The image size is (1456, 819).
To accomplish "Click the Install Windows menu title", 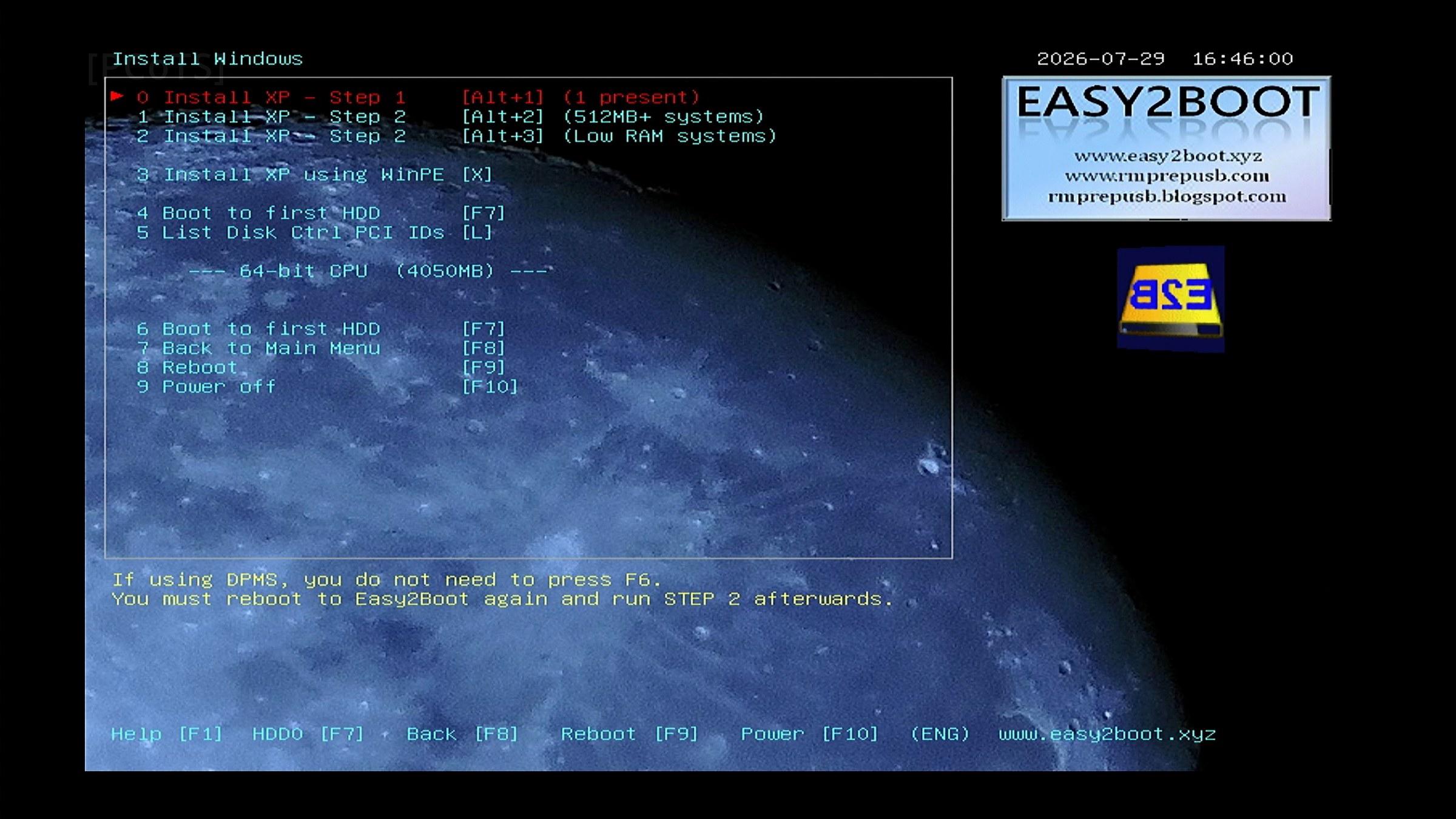I will coord(207,59).
